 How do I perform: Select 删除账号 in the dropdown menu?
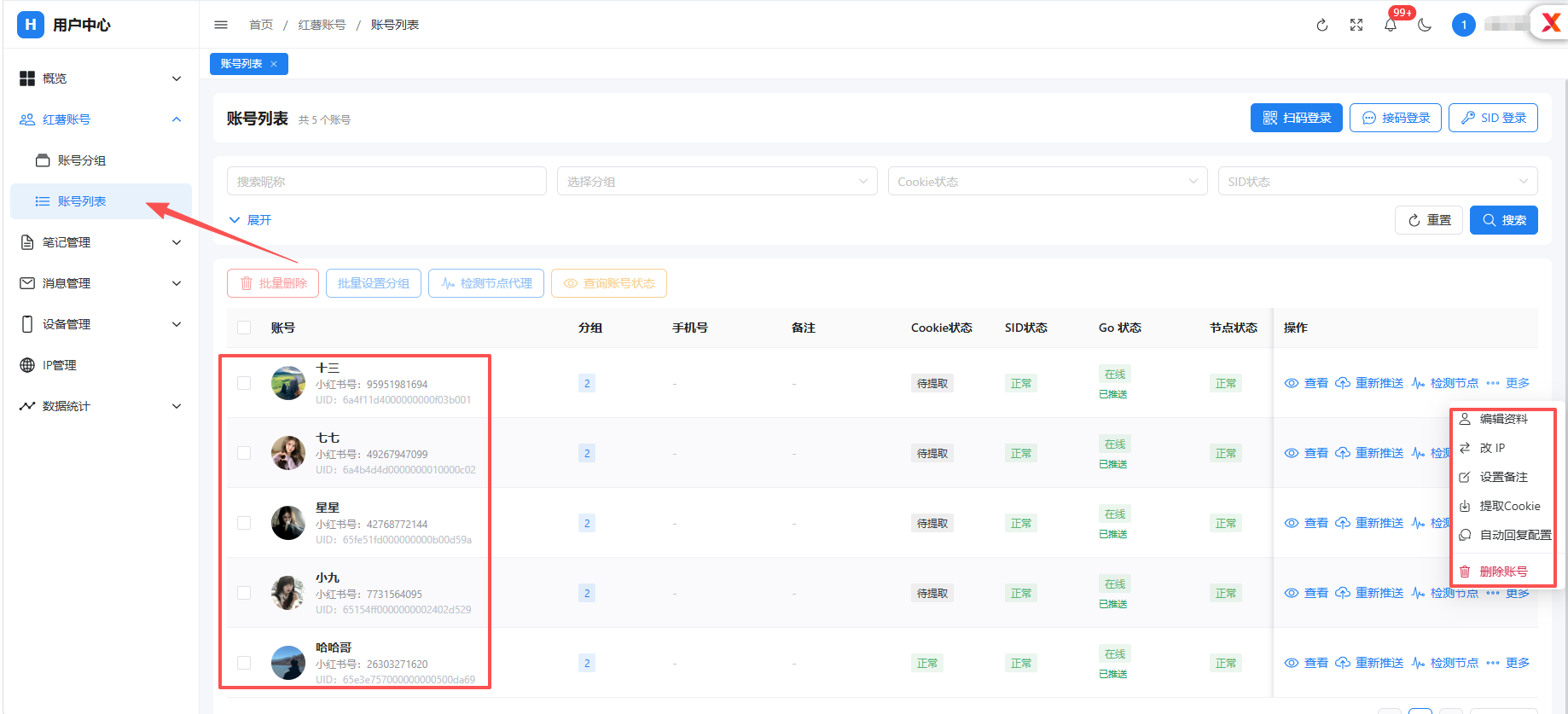pyautogui.click(x=1503, y=572)
